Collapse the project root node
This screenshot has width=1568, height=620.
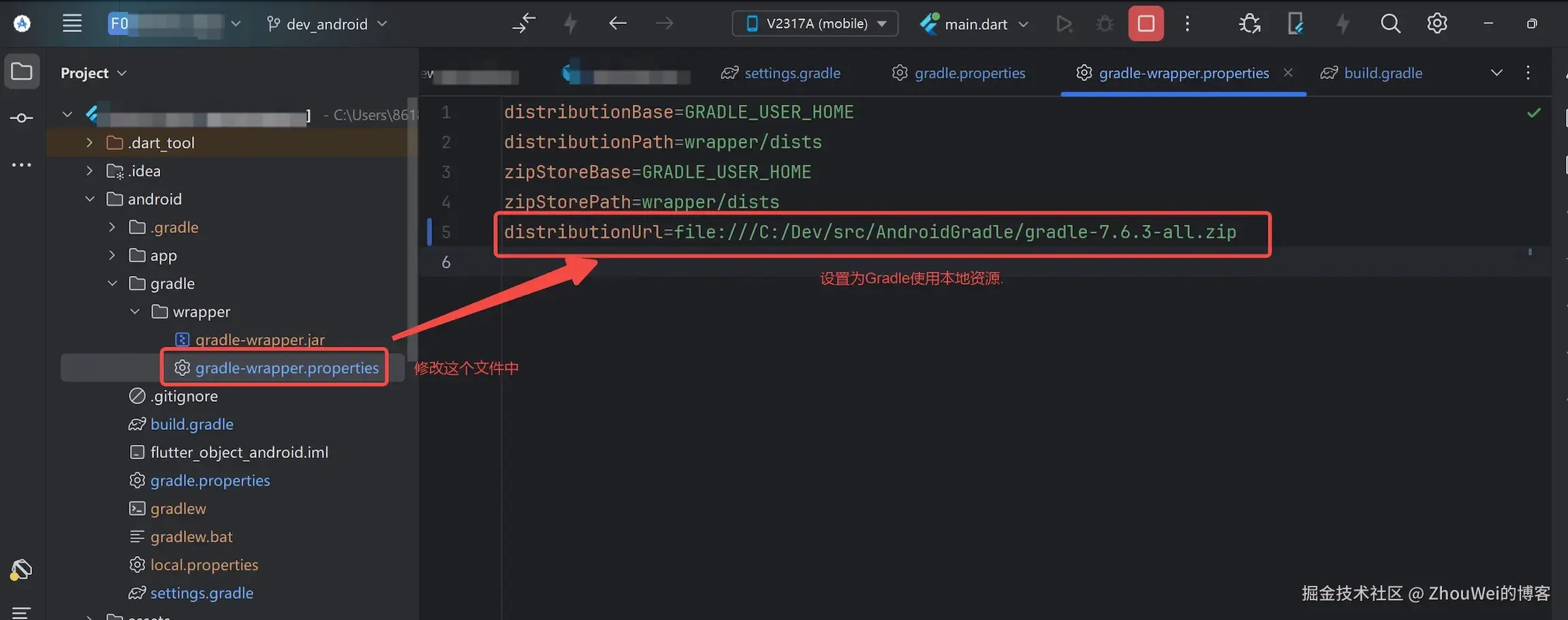(67, 114)
